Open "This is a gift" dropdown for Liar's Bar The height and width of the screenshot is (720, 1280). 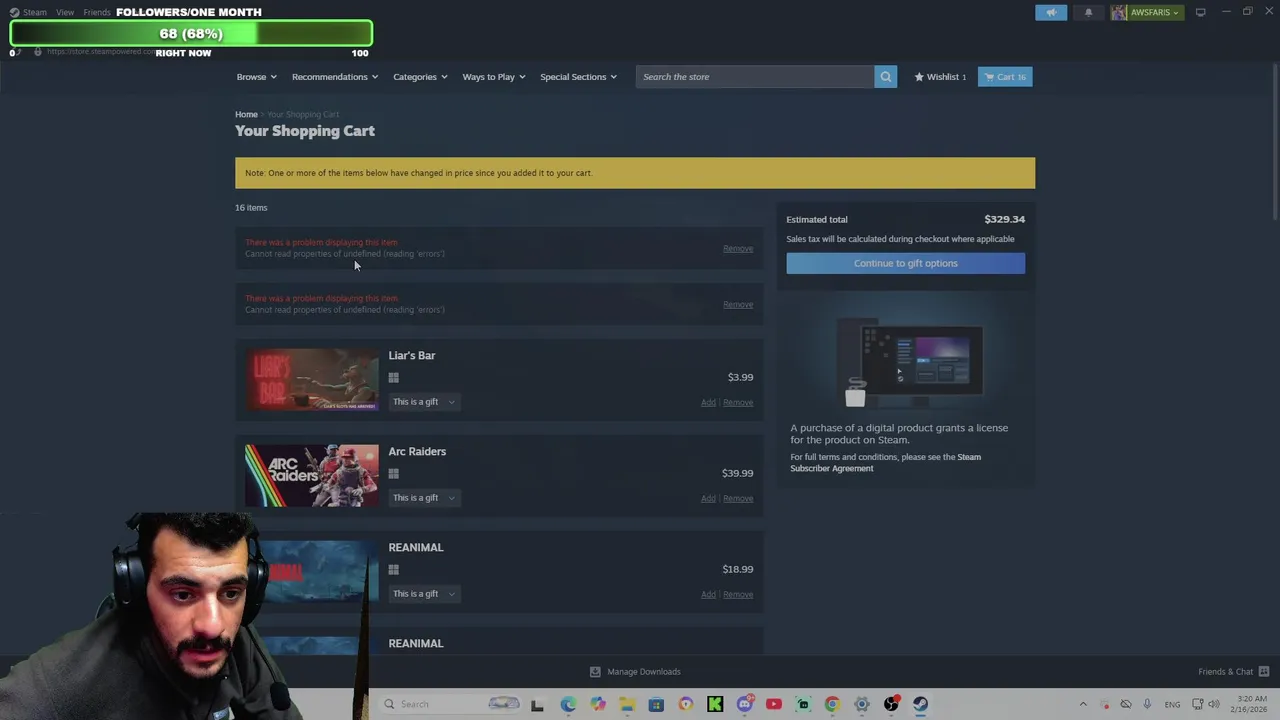pos(423,402)
